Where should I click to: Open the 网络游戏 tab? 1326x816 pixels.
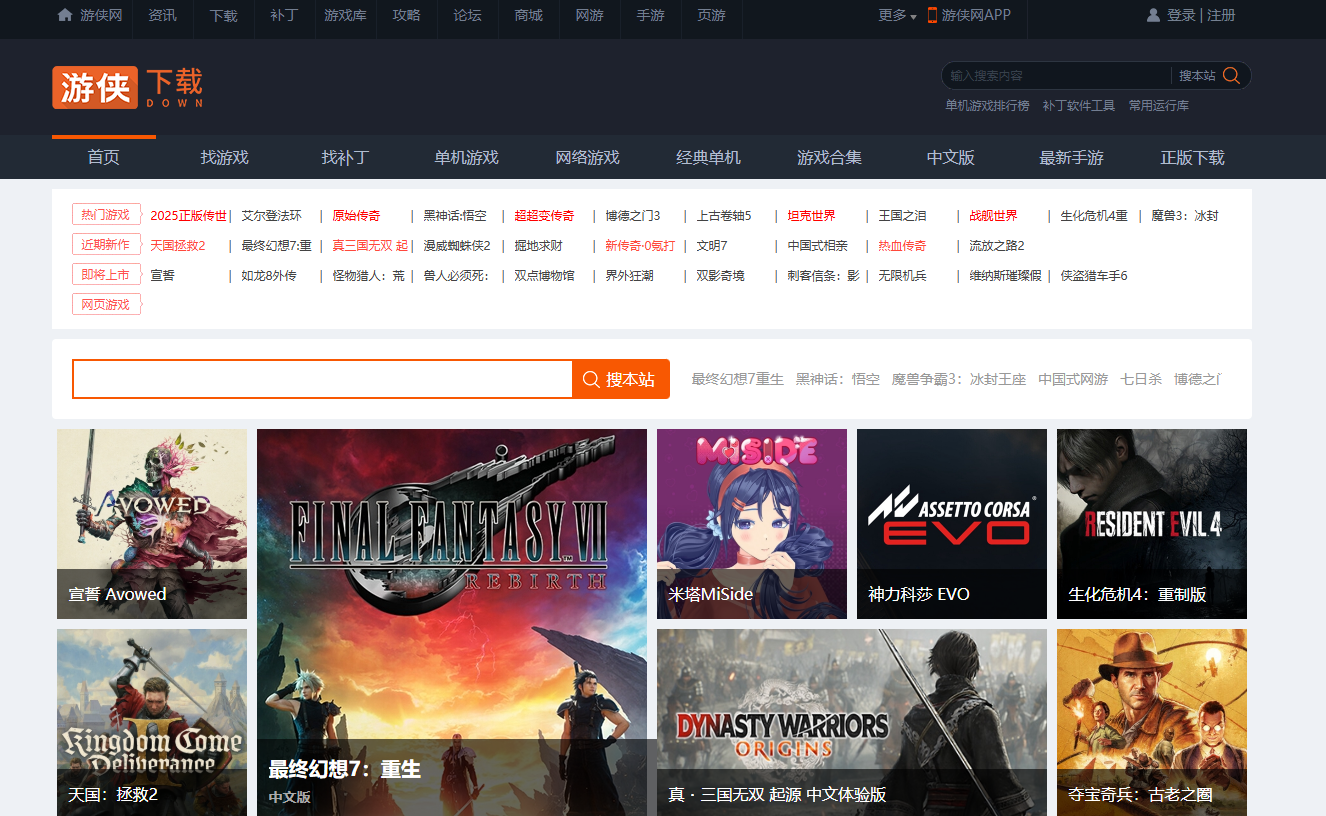coord(587,157)
